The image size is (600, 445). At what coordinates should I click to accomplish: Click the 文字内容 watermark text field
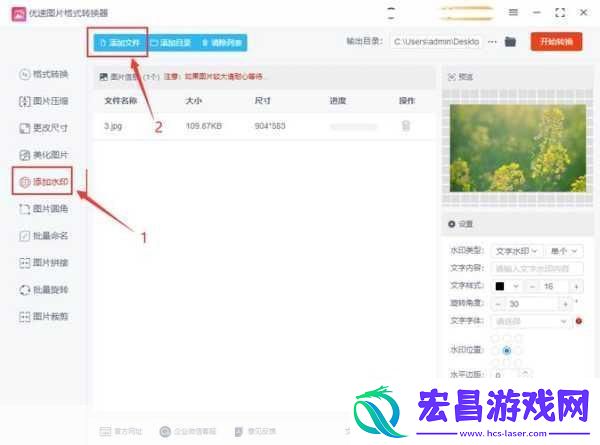pos(537,269)
